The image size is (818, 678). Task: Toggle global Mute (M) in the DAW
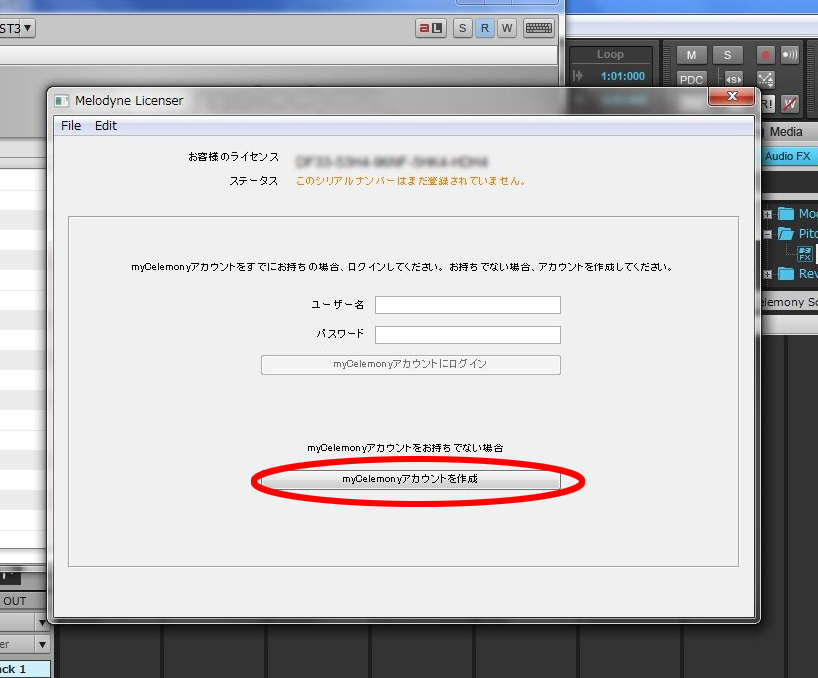691,55
